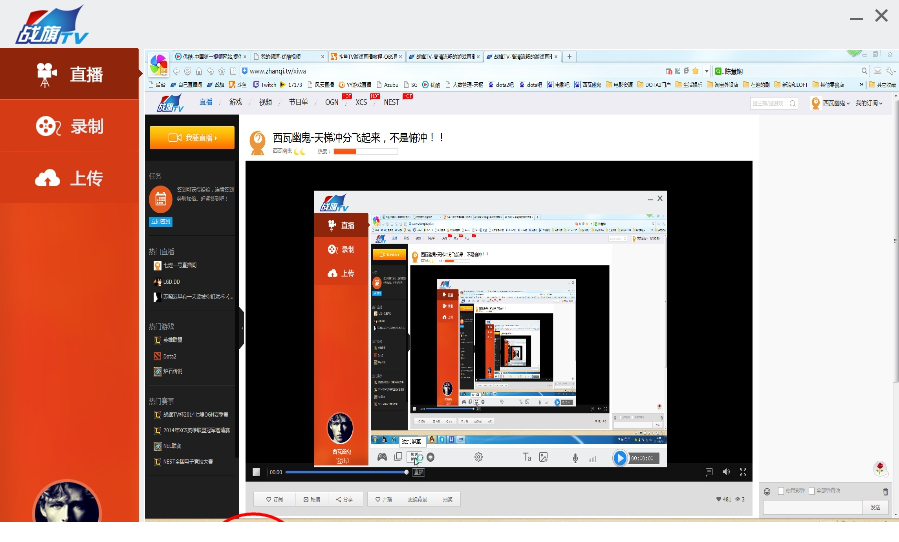Screen dimensions: 899x542
Task: Click the Twitch bookmark
Action: click(265, 84)
